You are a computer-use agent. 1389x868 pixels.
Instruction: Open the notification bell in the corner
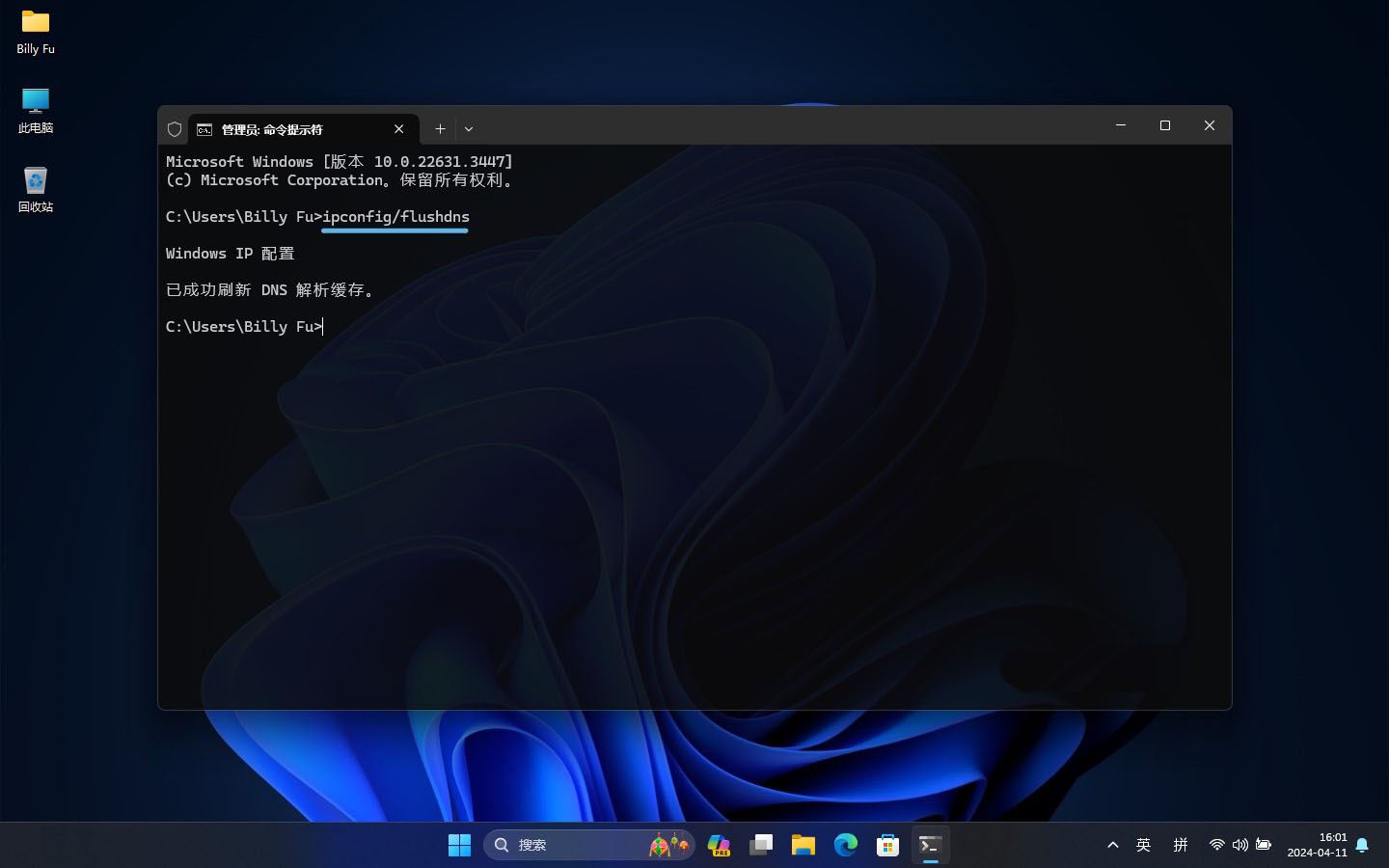[x=1362, y=845]
